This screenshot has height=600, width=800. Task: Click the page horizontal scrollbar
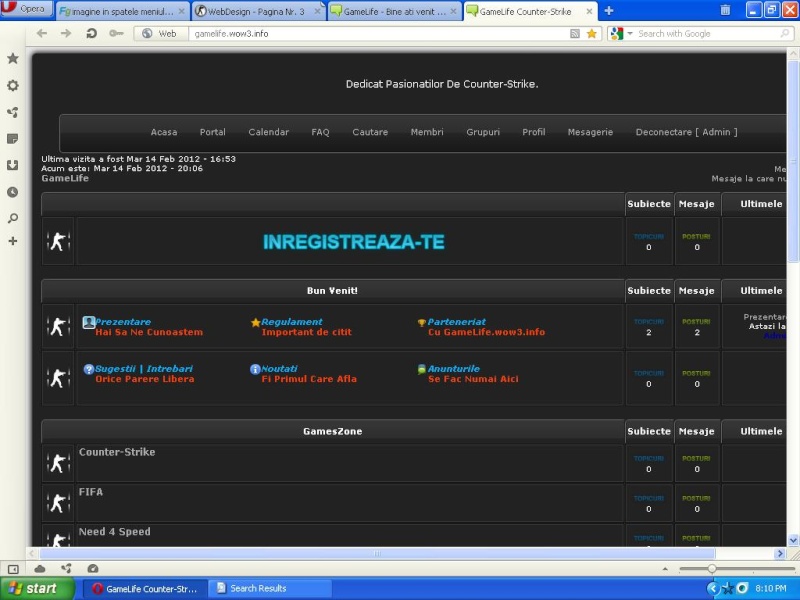point(377,554)
